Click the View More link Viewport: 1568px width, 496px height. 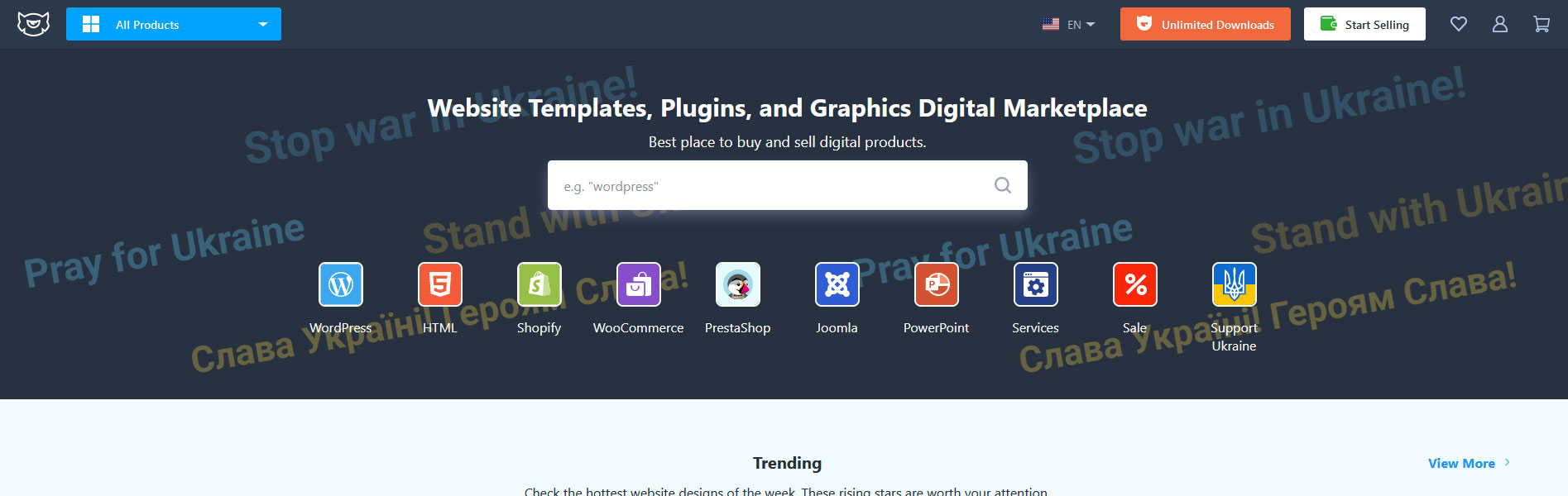click(1469, 463)
